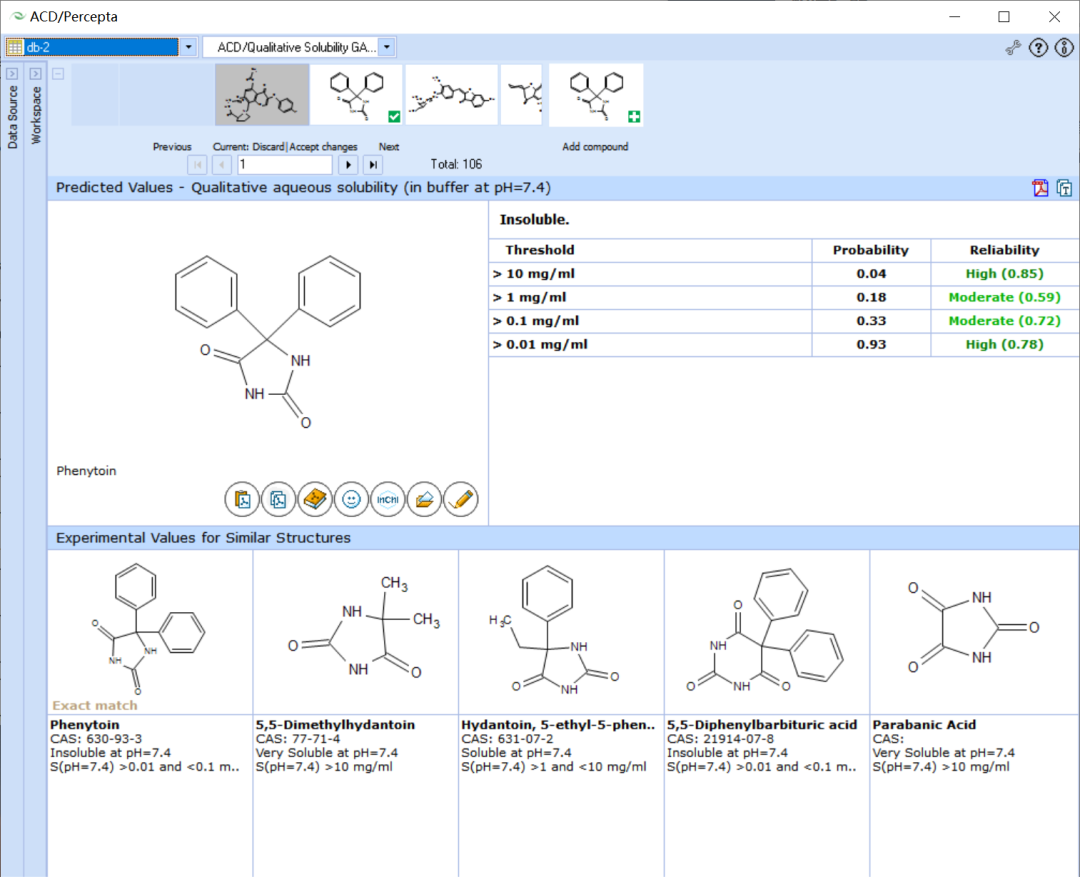This screenshot has width=1080, height=877.
Task: Go to the previous compound record
Action: [222, 165]
